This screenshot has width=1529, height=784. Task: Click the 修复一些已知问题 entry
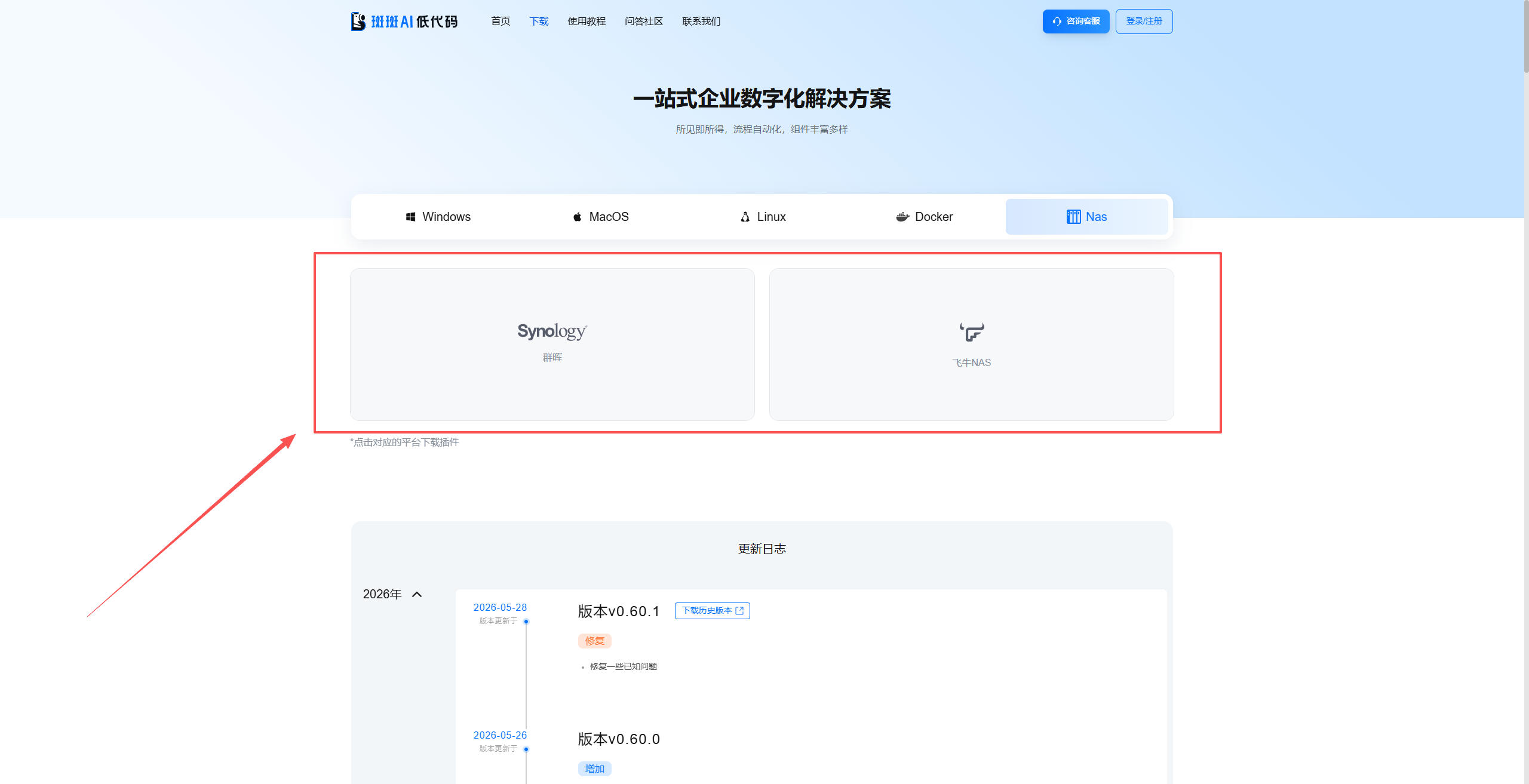[624, 666]
